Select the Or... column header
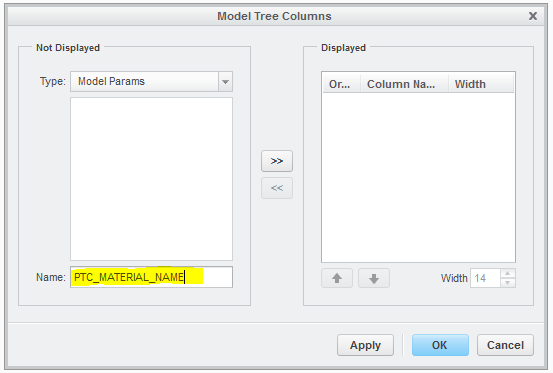 (341, 84)
